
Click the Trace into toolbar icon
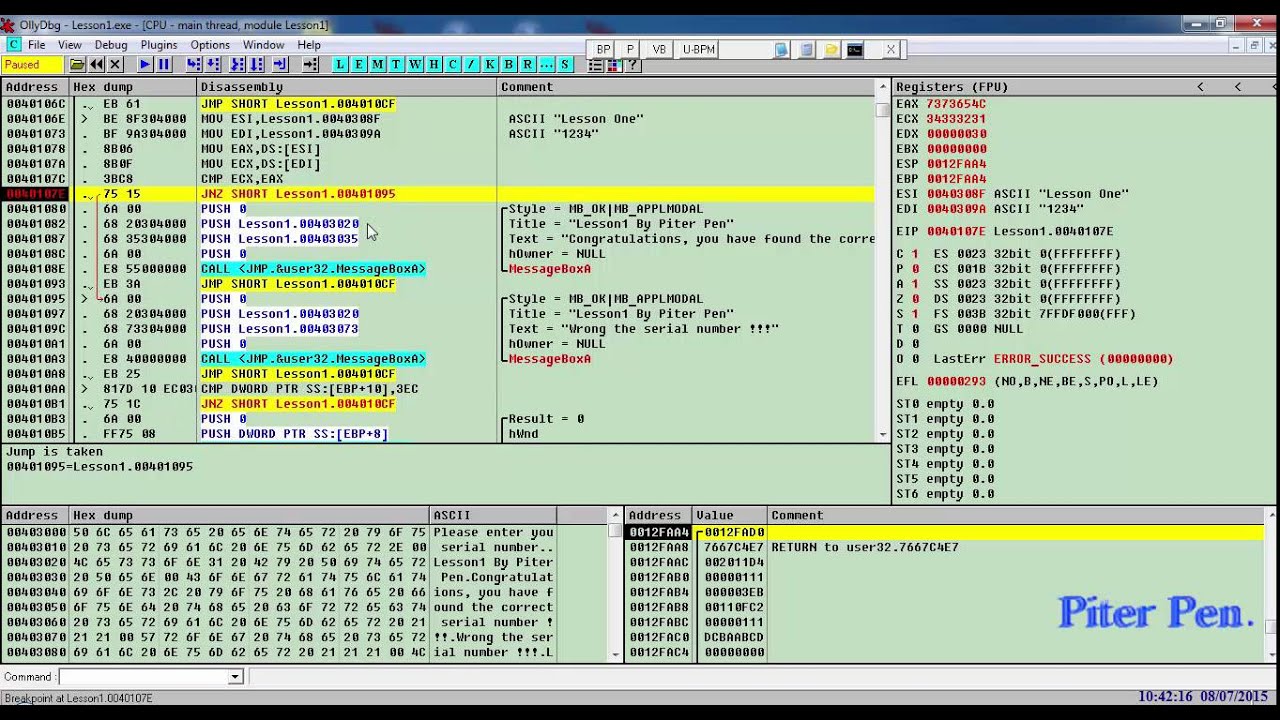[x=238, y=64]
